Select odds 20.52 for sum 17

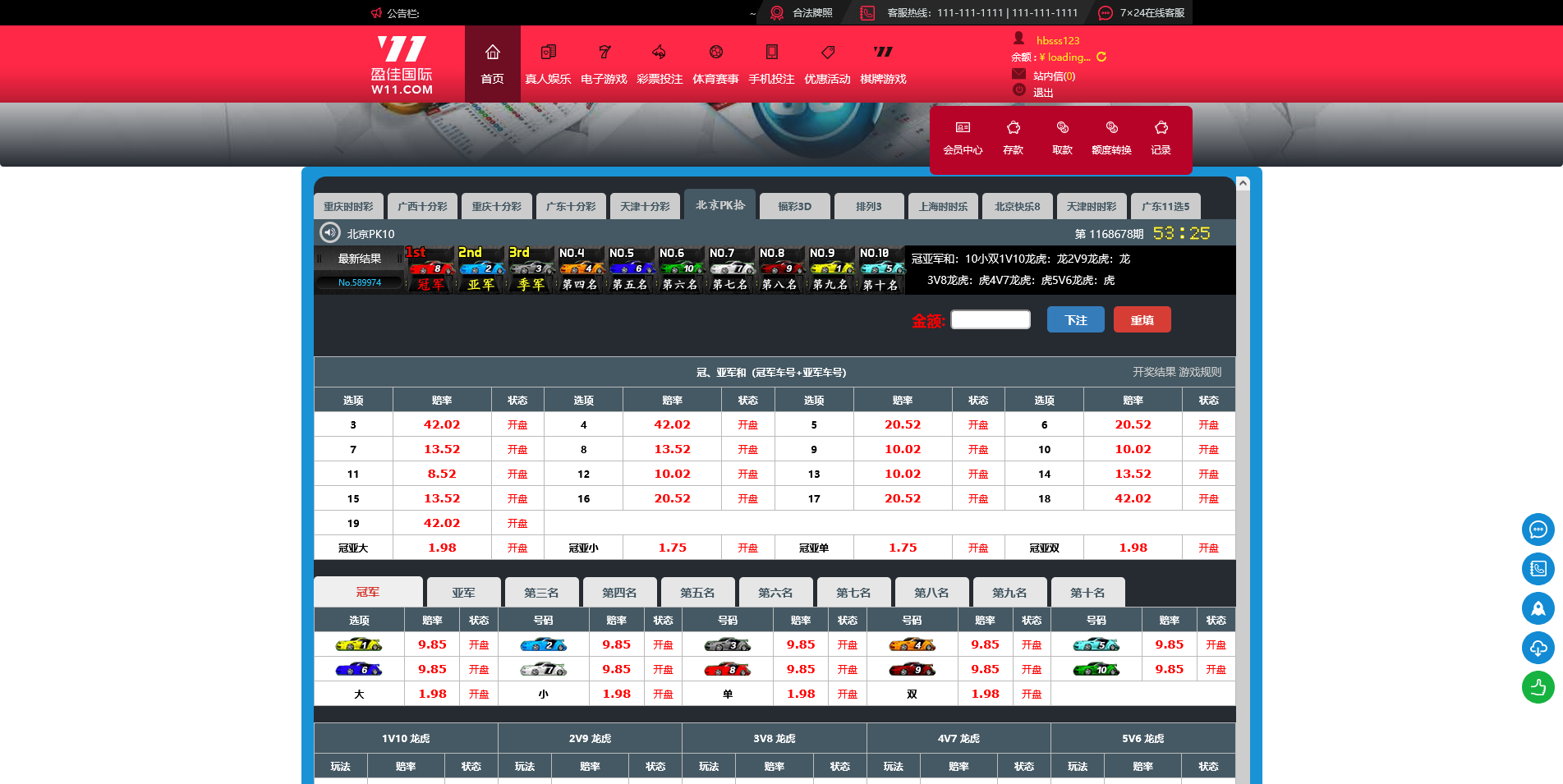(x=903, y=498)
